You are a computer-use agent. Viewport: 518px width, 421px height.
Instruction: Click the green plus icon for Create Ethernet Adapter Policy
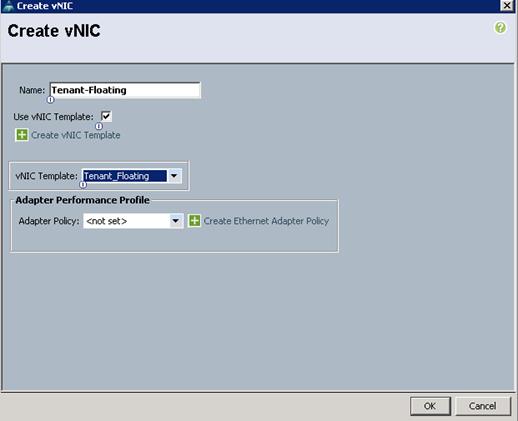click(194, 221)
